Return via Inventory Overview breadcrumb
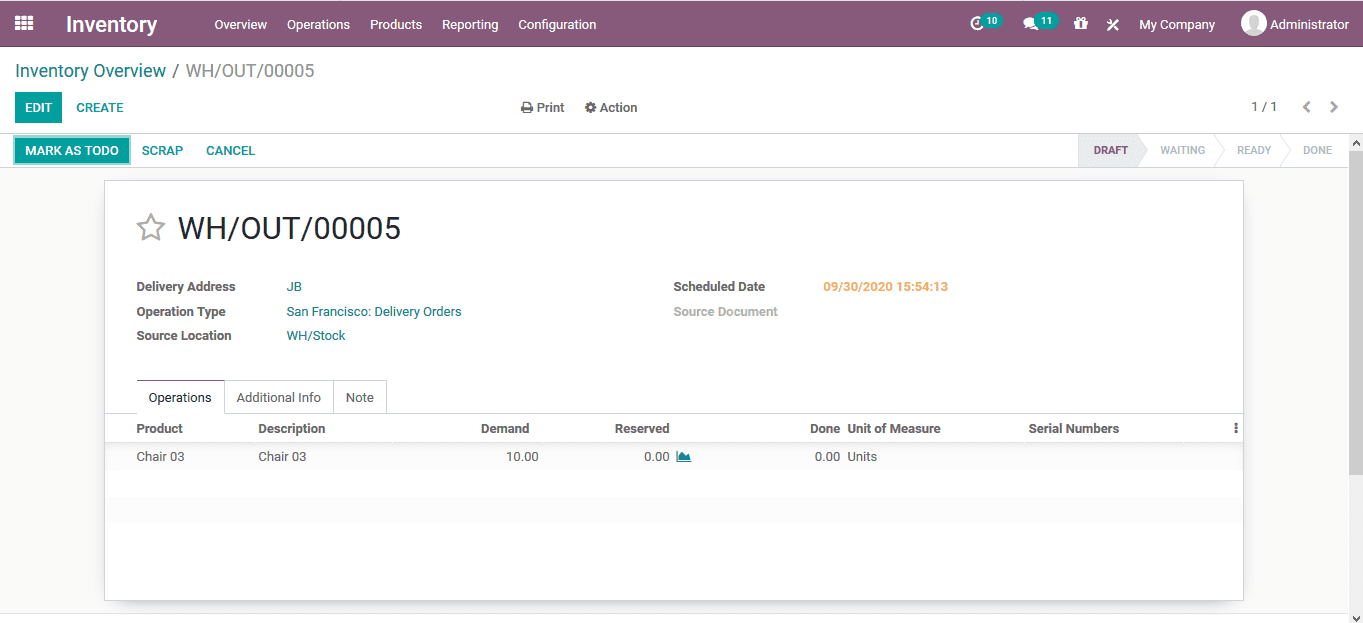Image resolution: width=1363 pixels, height=623 pixels. pos(90,70)
